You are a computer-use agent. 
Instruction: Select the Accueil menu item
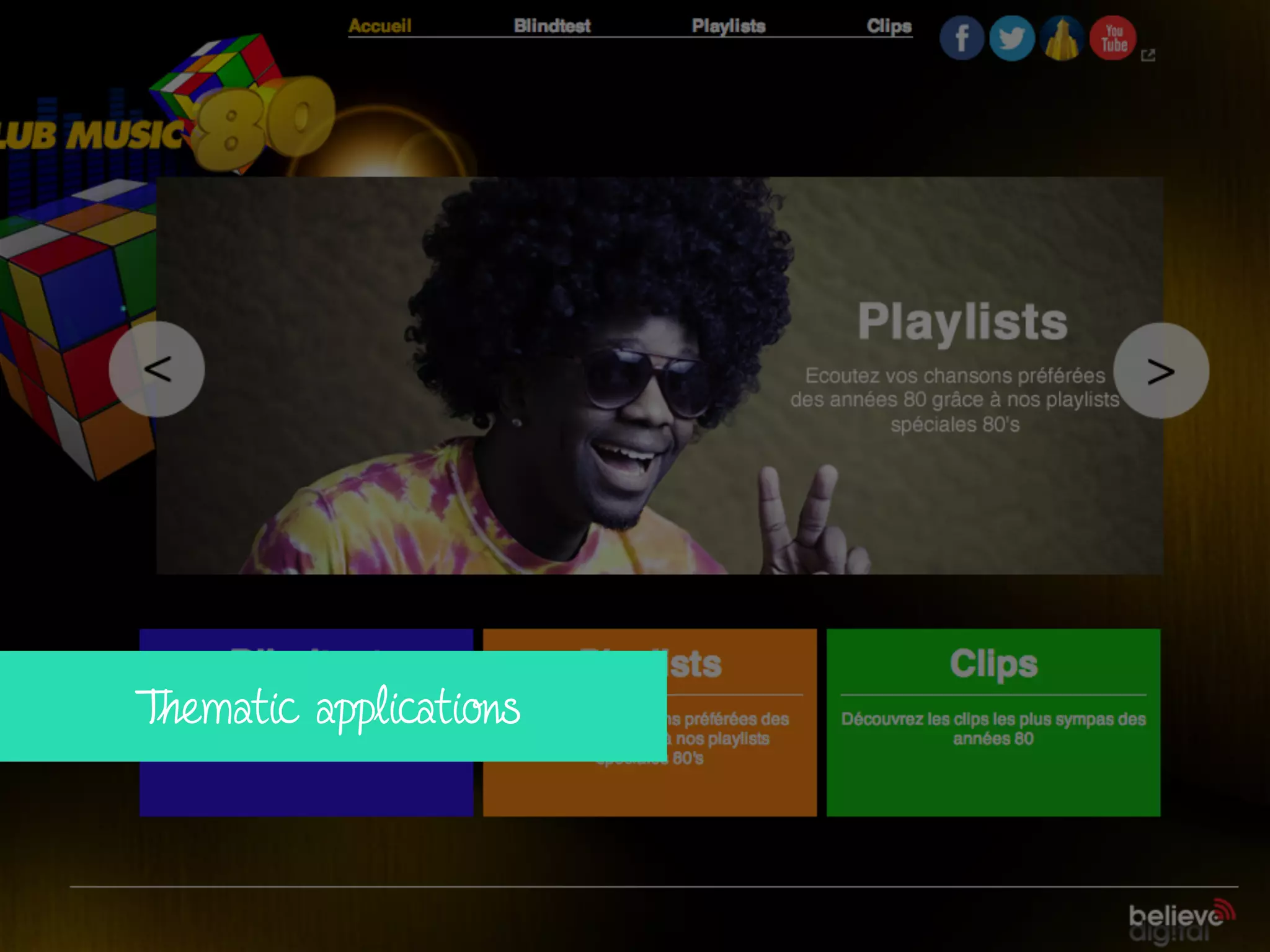pos(380,26)
